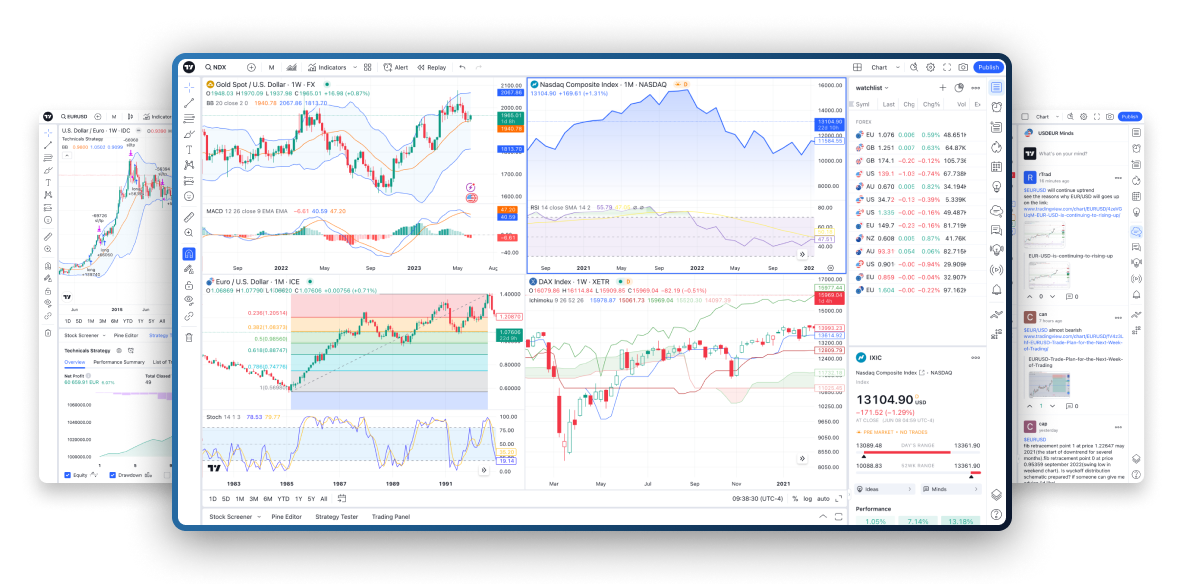Remove drawings with the trash icon
The width and height of the screenshot is (1183, 584).
pos(189,337)
